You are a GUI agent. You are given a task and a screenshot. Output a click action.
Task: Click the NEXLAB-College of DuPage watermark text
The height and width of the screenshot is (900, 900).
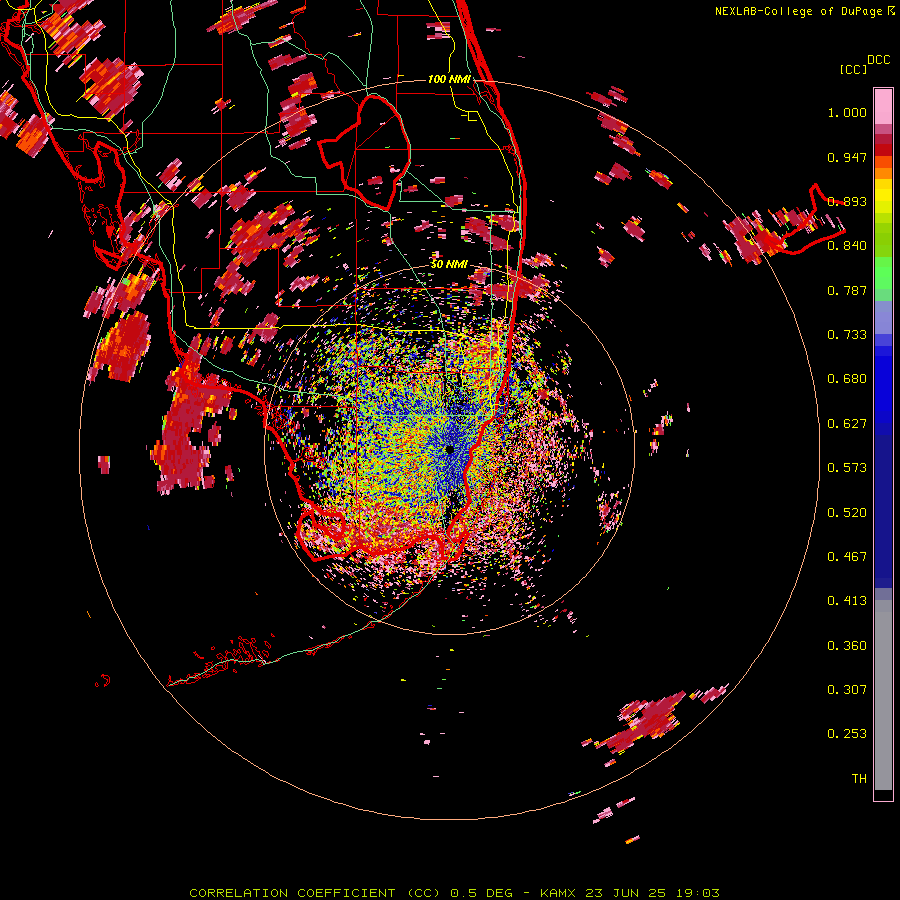tap(798, 11)
